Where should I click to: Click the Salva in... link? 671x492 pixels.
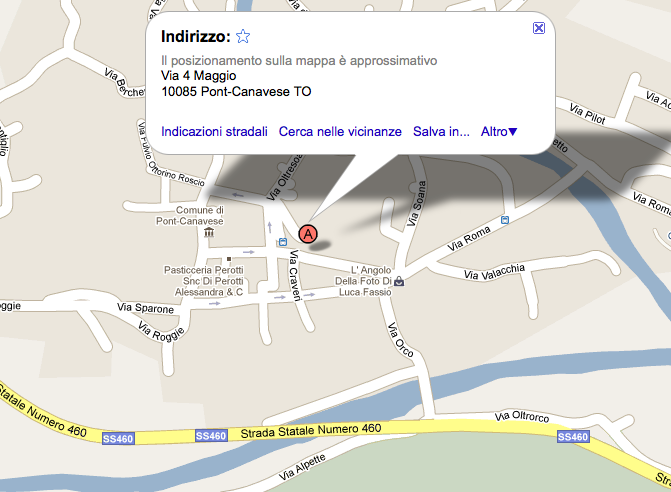pos(441,131)
